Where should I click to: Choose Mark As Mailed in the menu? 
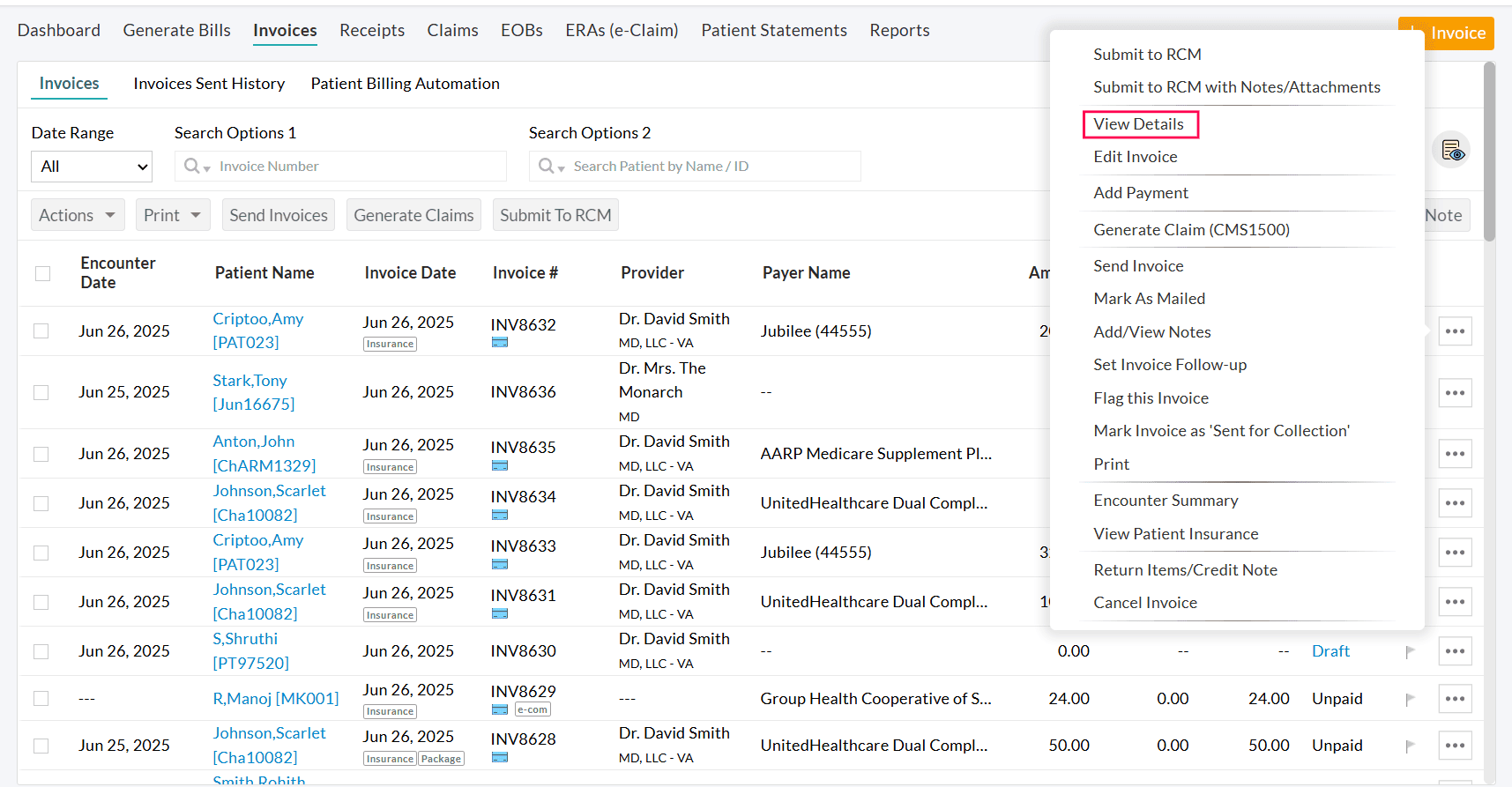pyautogui.click(x=1149, y=299)
